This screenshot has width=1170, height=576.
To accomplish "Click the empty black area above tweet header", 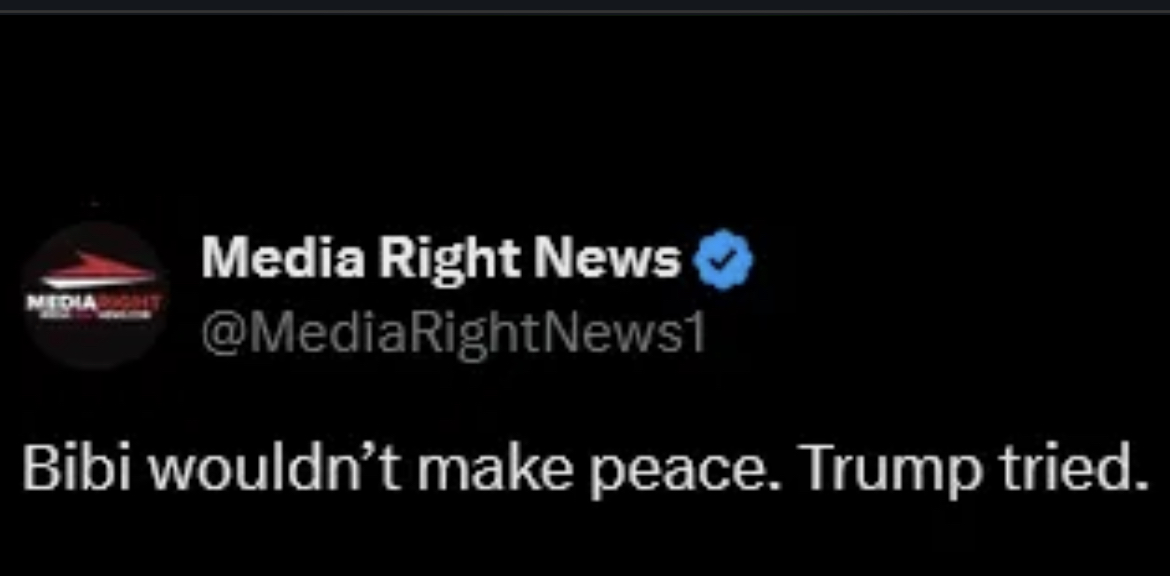I will coord(585,112).
